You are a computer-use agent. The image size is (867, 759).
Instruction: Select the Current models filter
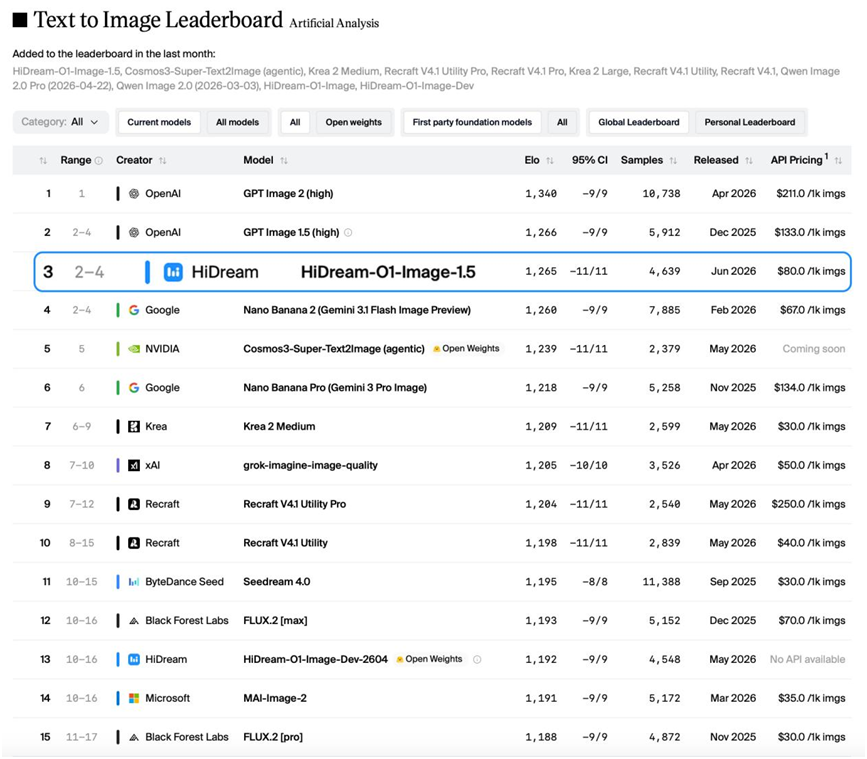pos(159,122)
